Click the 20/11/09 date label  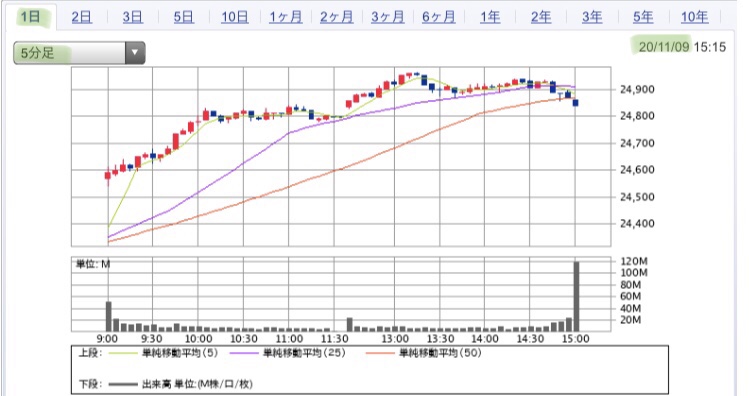tap(664, 47)
